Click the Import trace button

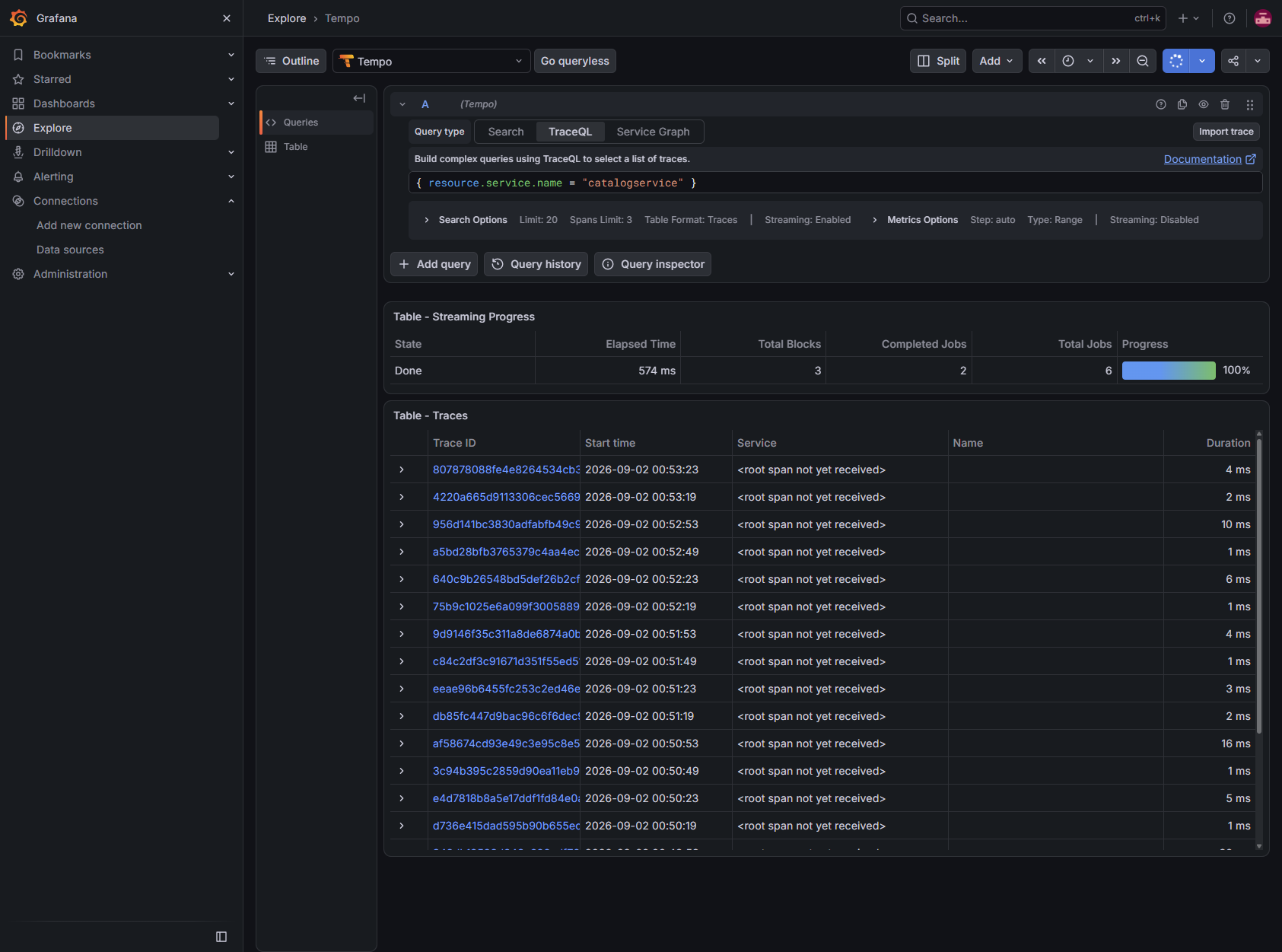1226,132
